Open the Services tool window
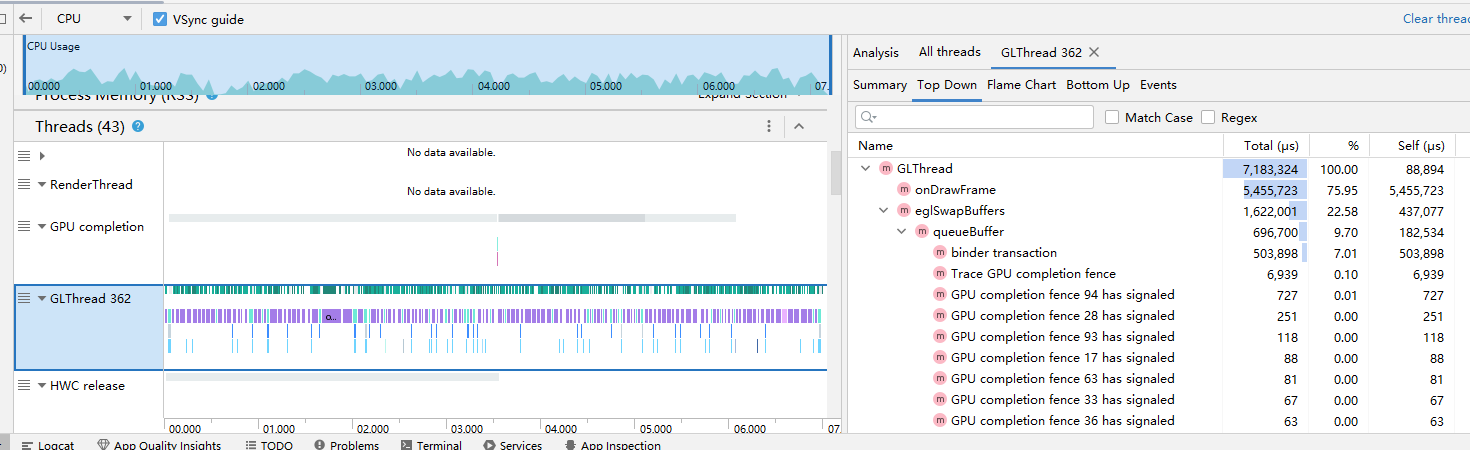 click(x=512, y=445)
